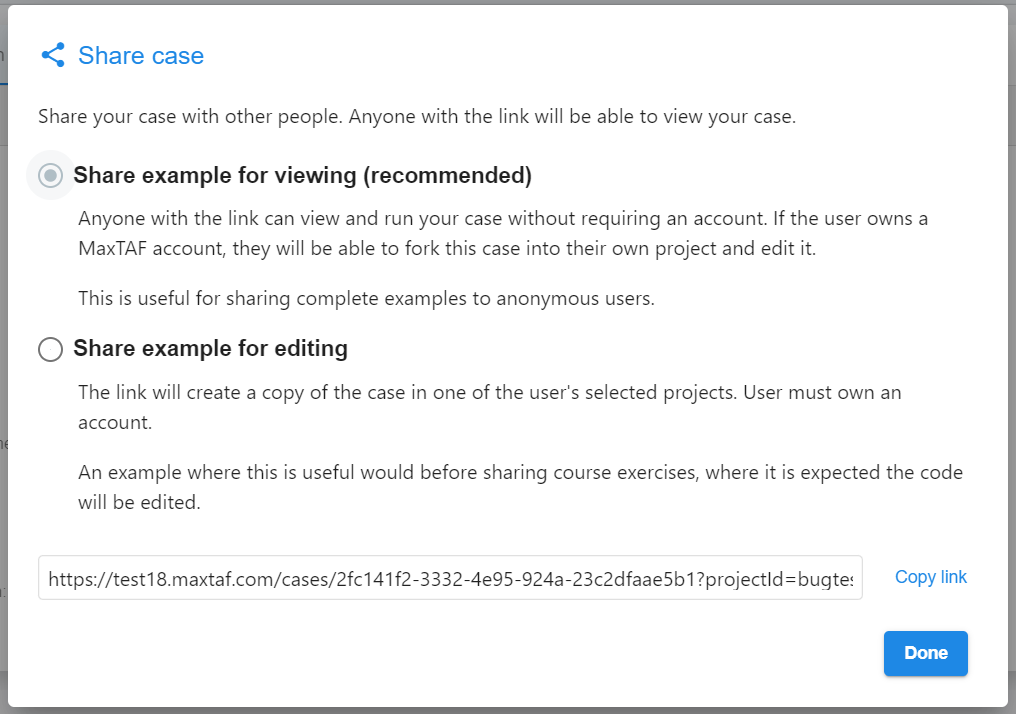Click the word "MaxTAF" in the viewing description
The image size is (1016, 714).
click(112, 249)
